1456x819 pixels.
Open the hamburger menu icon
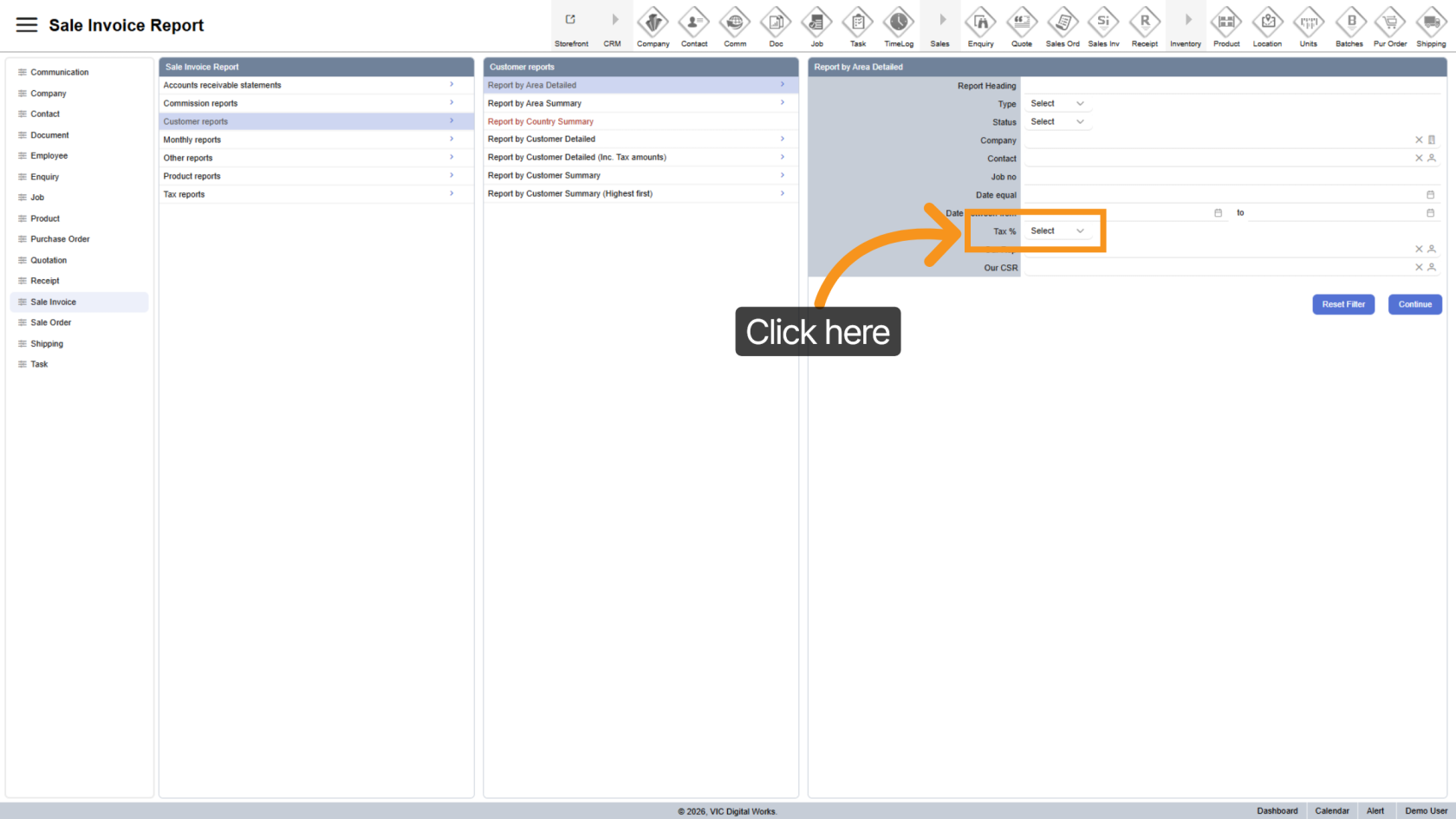click(27, 25)
